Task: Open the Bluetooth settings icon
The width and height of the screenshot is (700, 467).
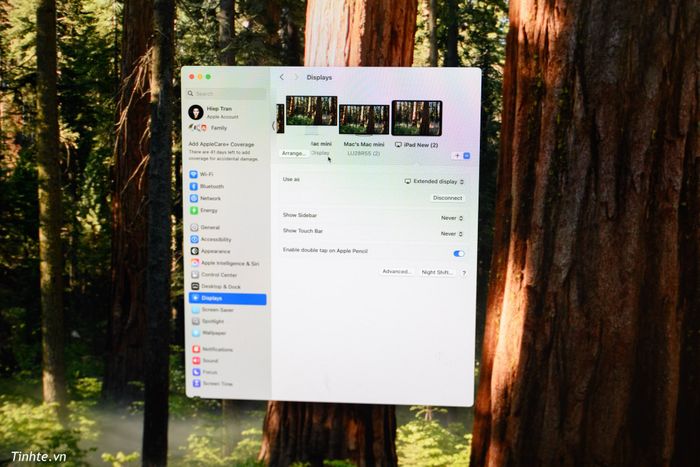Action: [193, 186]
